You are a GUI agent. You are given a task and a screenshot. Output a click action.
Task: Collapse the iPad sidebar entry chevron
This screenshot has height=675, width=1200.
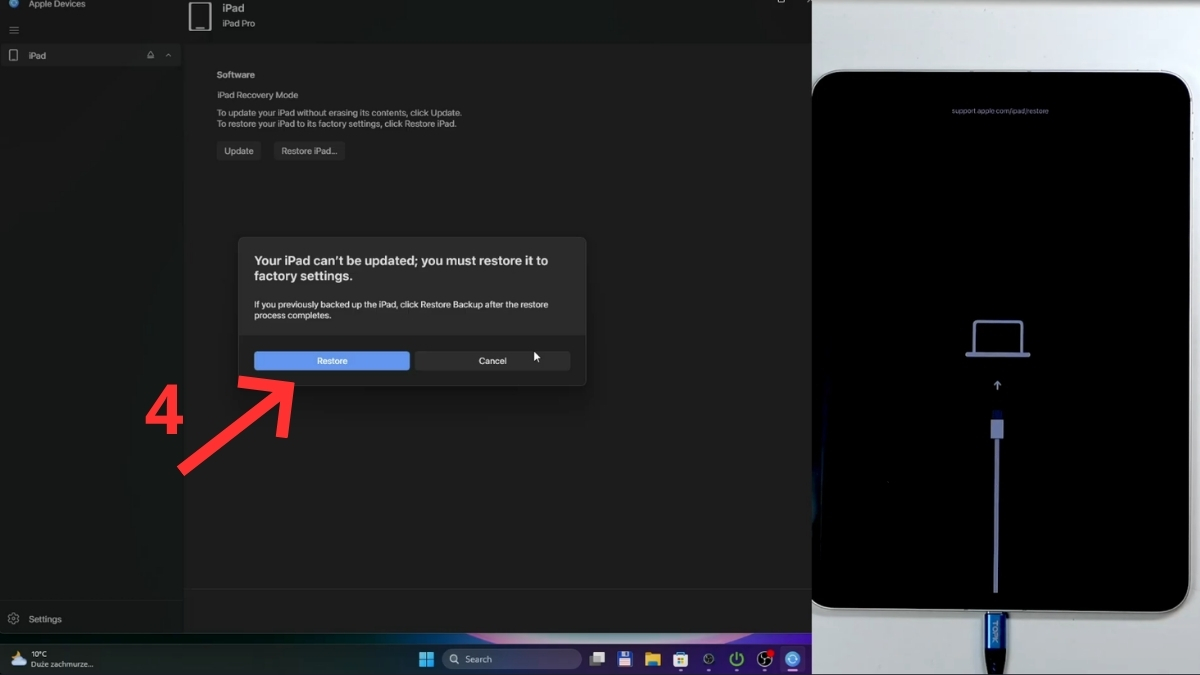tap(168, 56)
